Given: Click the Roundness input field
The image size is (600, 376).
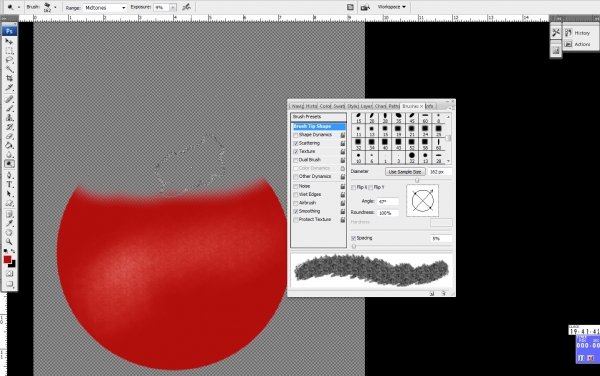Looking at the screenshot, I should [x=388, y=213].
